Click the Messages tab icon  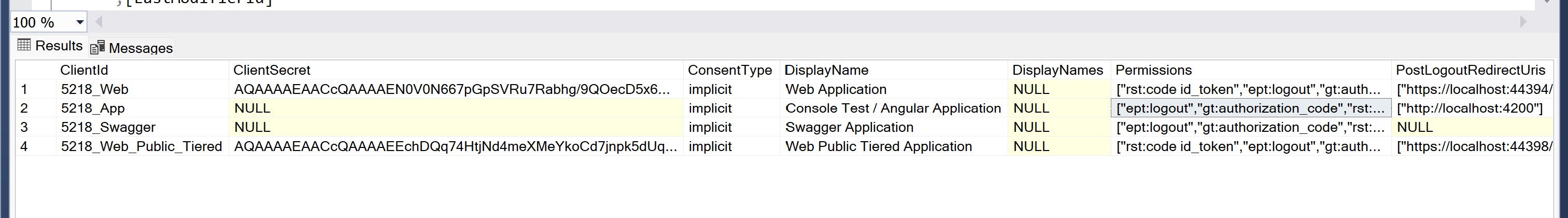click(x=97, y=48)
